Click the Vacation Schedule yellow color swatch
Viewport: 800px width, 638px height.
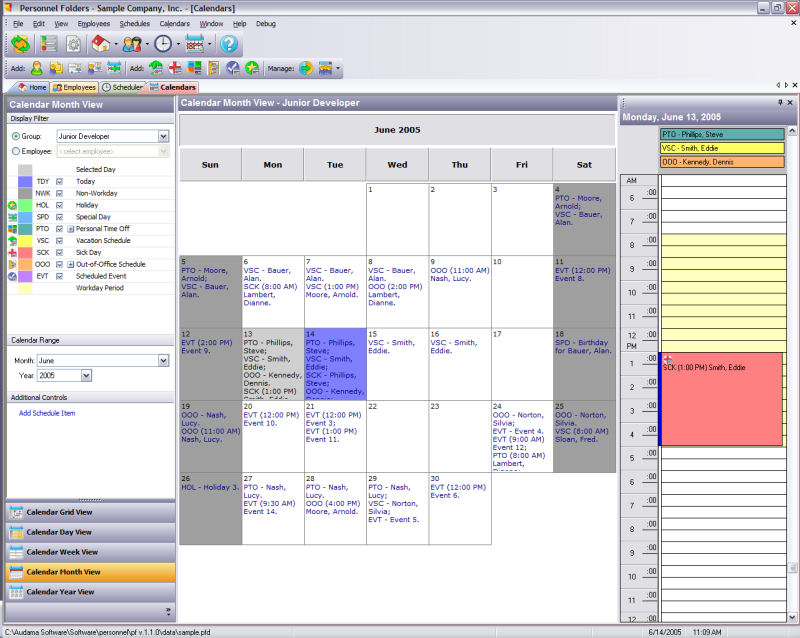[x=26, y=240]
